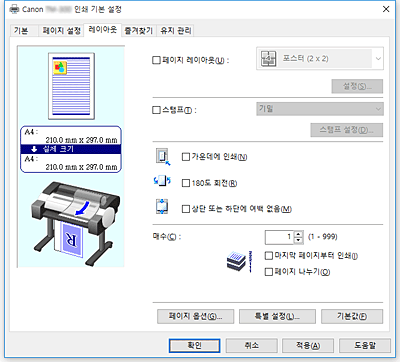Switch to the 페이지 설정 tab
The height and width of the screenshot is (362, 400).
point(61,31)
